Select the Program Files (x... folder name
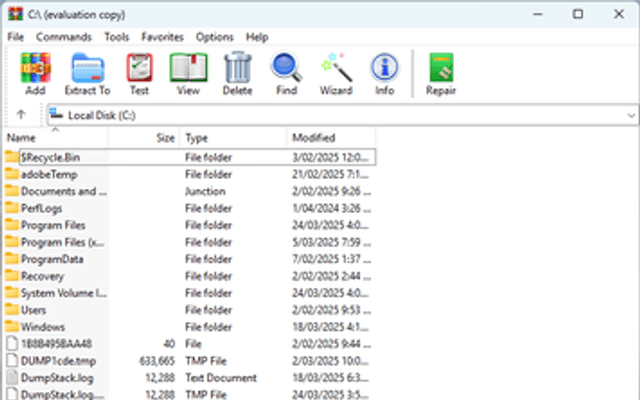Image resolution: width=640 pixels, height=400 pixels. click(62, 242)
